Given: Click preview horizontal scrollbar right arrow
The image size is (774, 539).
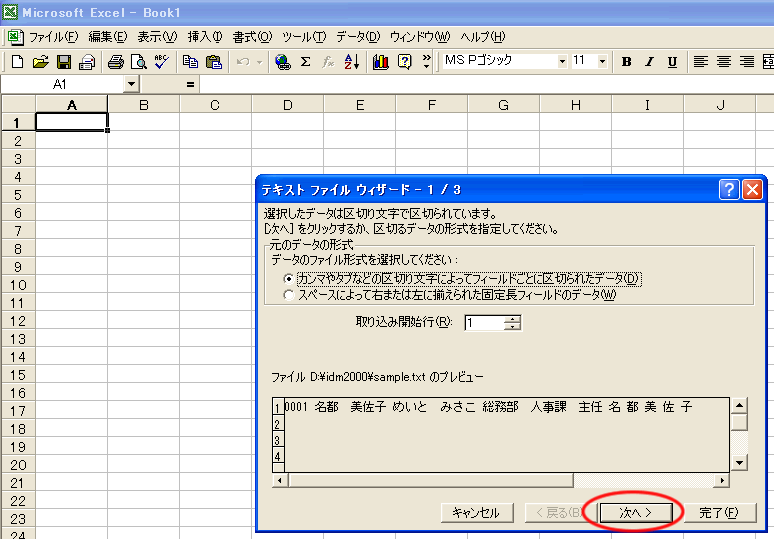Looking at the screenshot, I should pos(722,480).
